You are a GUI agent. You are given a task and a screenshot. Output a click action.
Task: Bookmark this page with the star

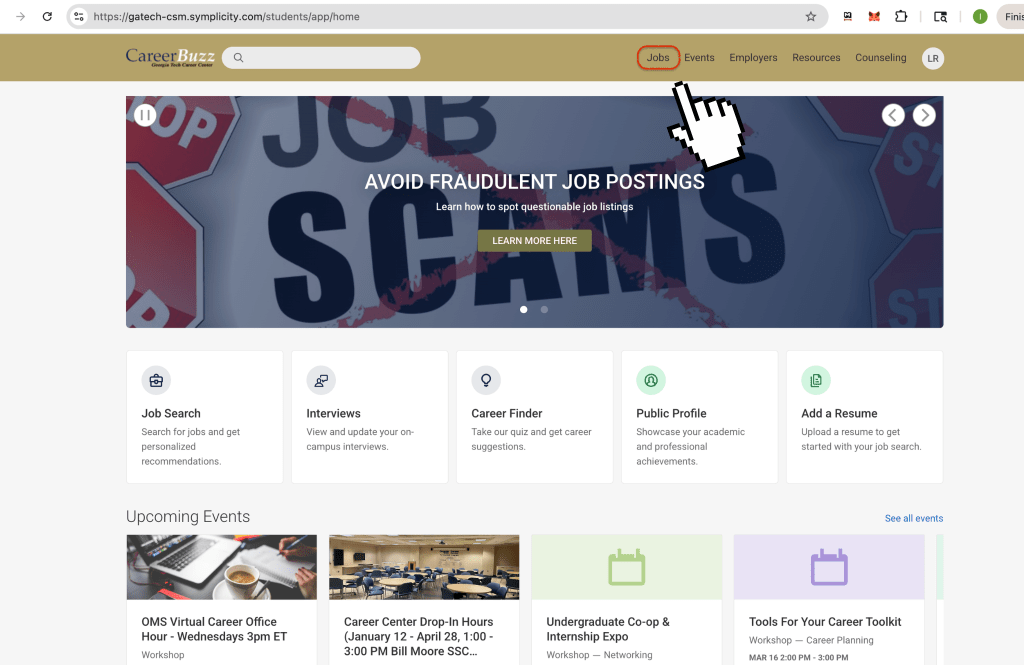[810, 16]
